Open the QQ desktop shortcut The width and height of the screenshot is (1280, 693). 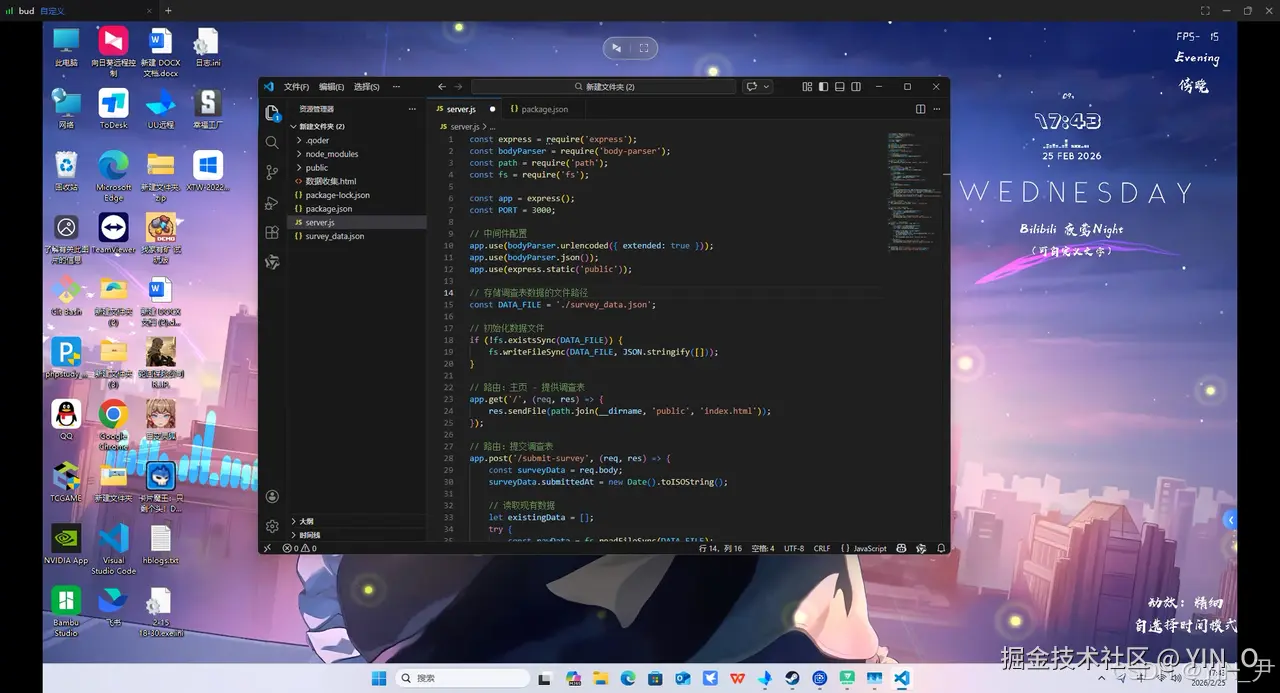pos(66,420)
